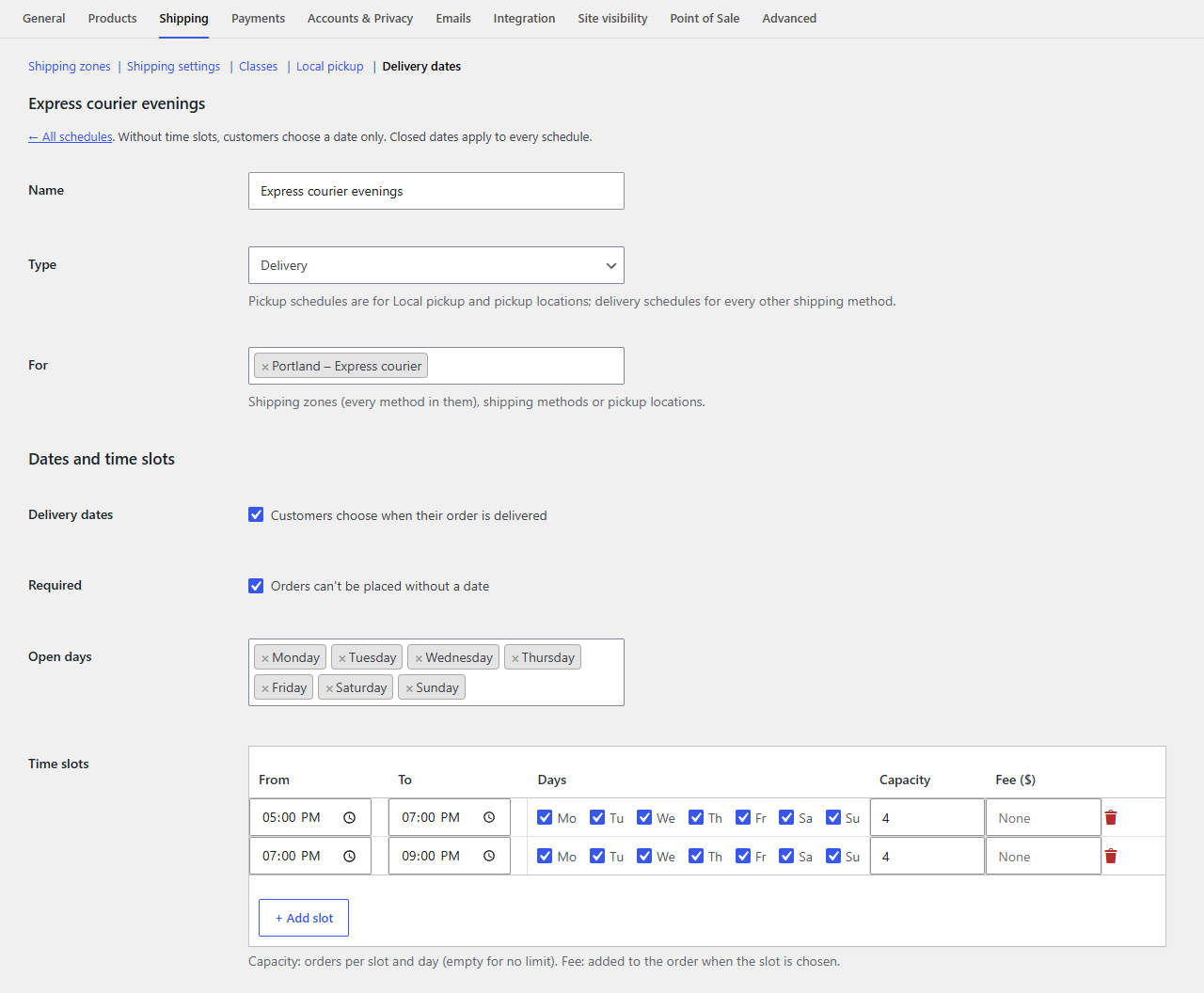
Task: Uncheck Mo for the 05:00 PM slot
Action: (545, 817)
